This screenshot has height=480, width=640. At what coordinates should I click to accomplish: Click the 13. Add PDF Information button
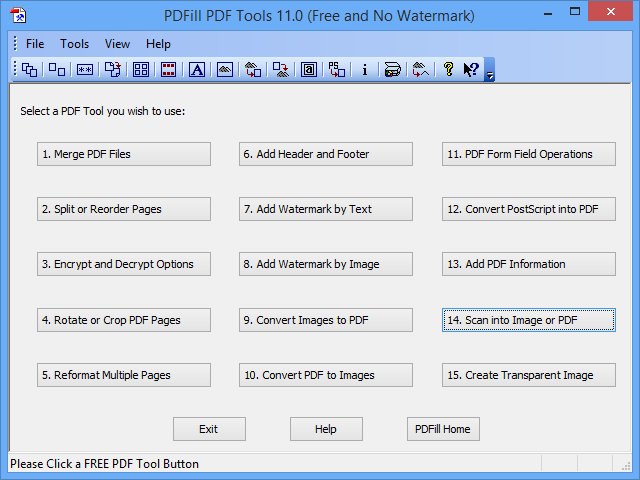click(529, 264)
